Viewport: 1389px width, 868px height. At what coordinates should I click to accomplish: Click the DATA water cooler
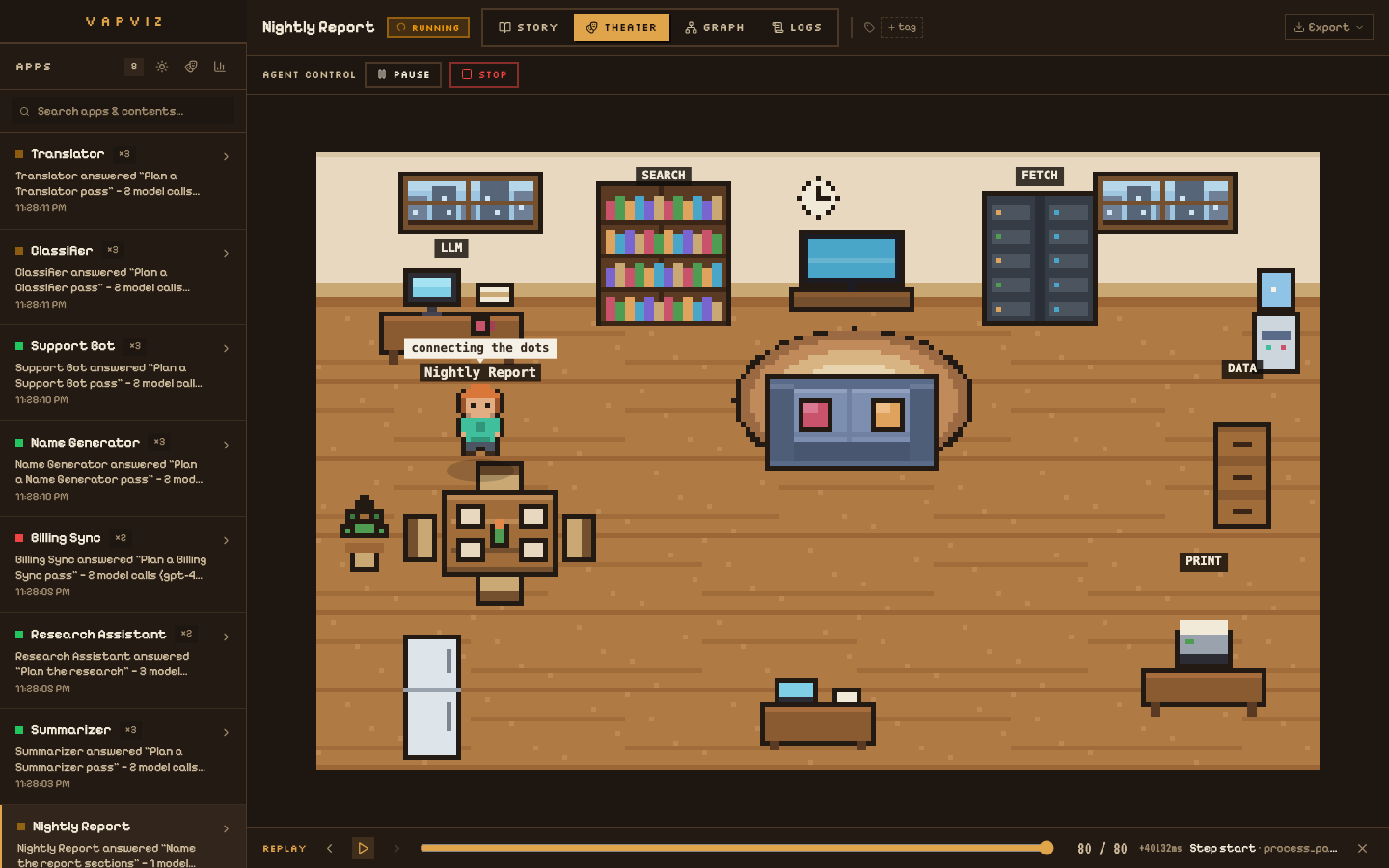pos(1275,320)
